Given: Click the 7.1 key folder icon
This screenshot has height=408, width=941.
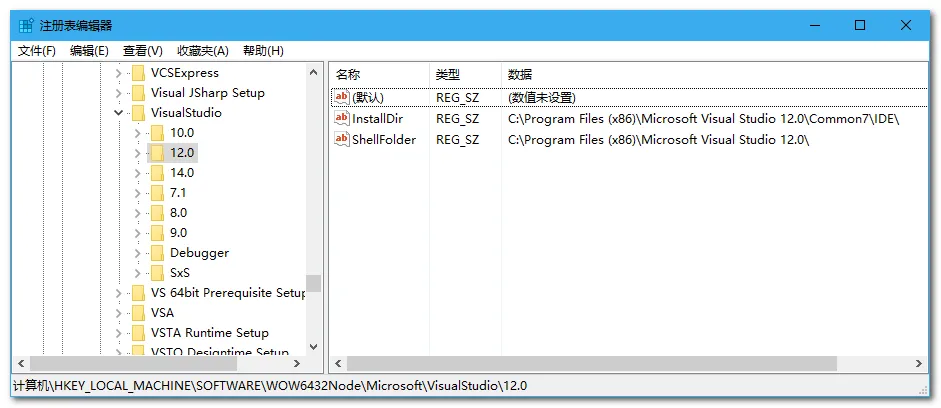Looking at the screenshot, I should (x=157, y=193).
